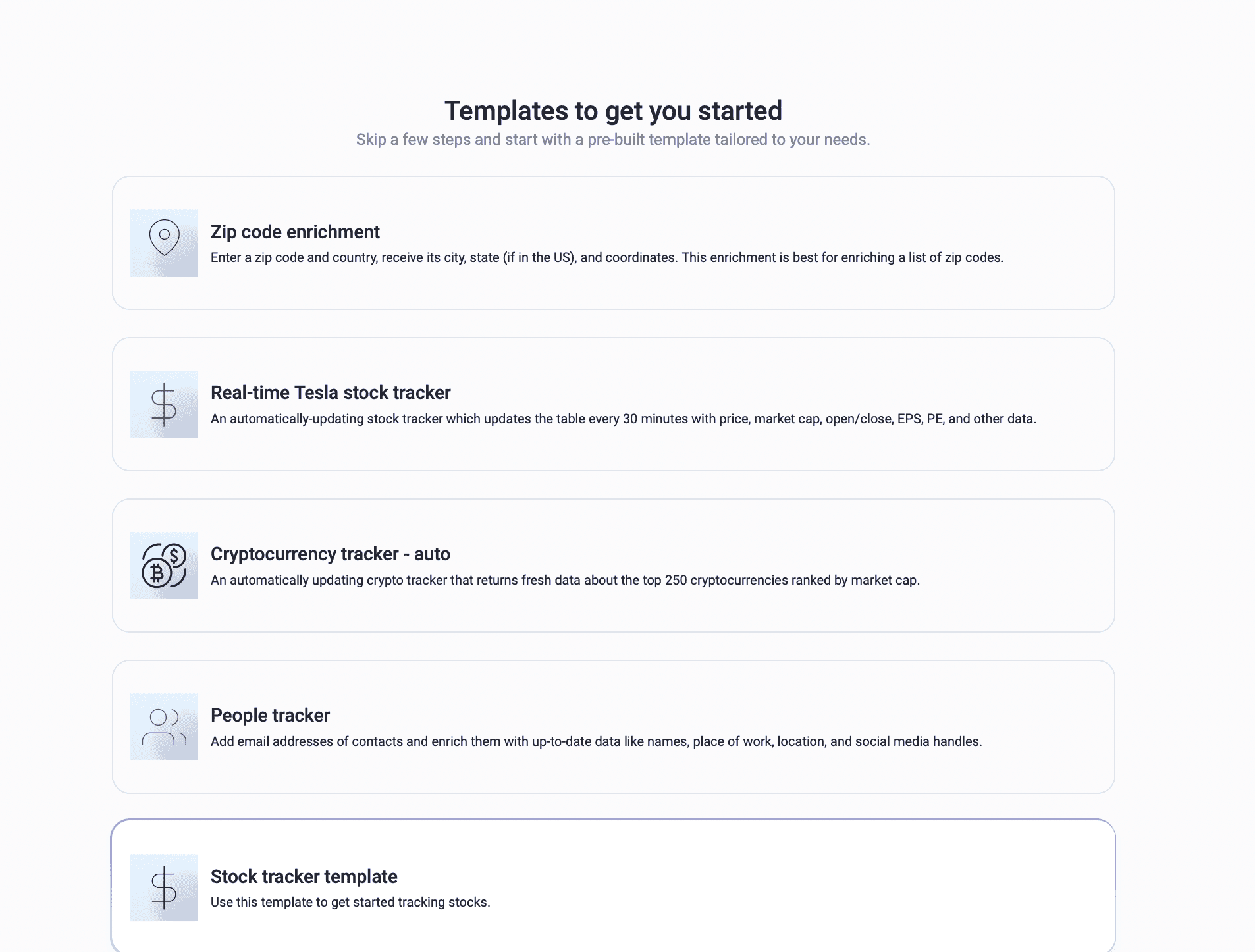This screenshot has height=952, width=1255.
Task: Select the highlighted Stock tracker template card
Action: click(612, 887)
